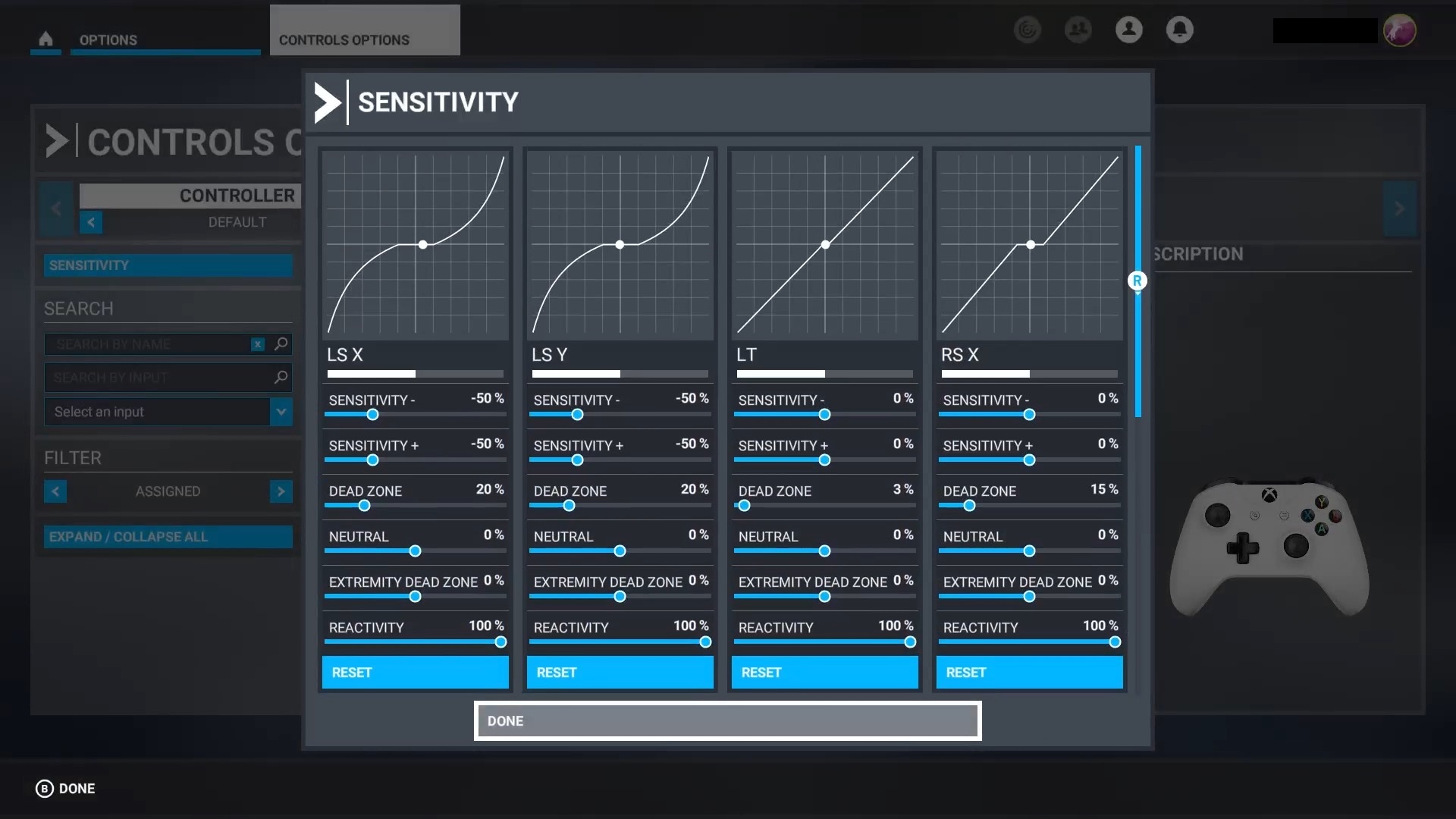Expand EXPAND / COLLAPSE ALL section
The width and height of the screenshot is (1456, 819).
pos(167,536)
